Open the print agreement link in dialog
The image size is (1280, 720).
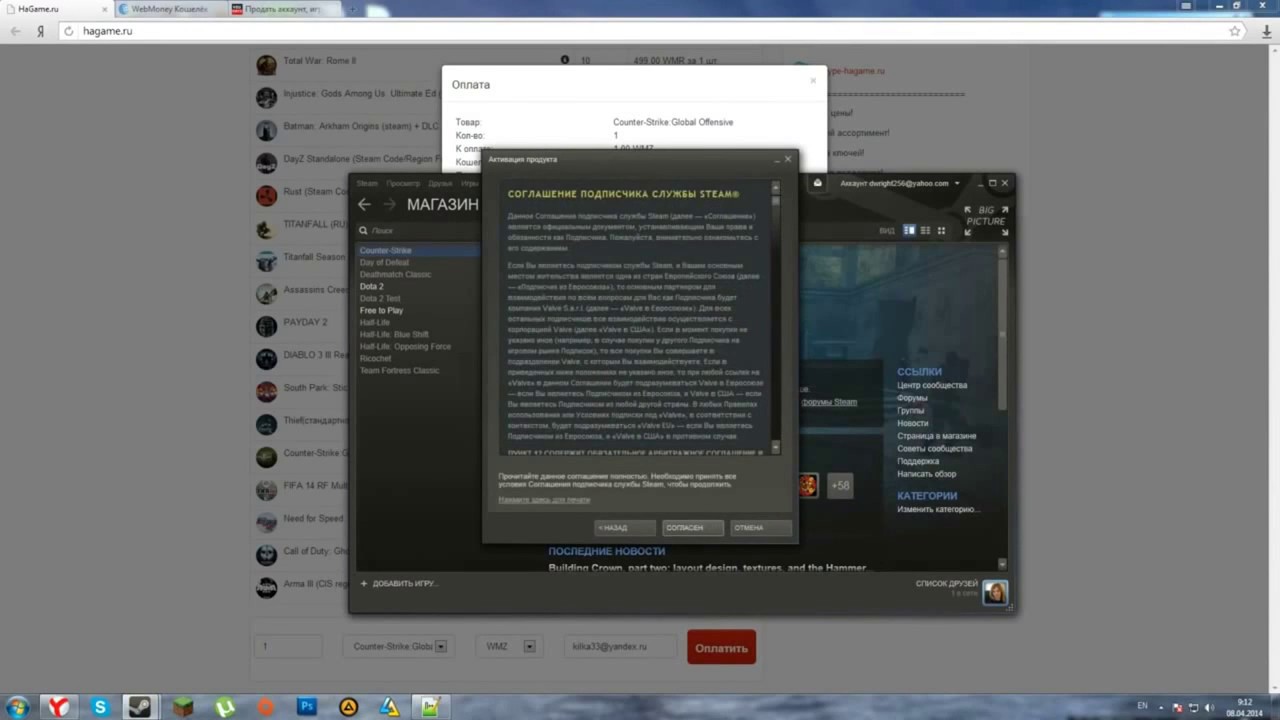pos(544,499)
